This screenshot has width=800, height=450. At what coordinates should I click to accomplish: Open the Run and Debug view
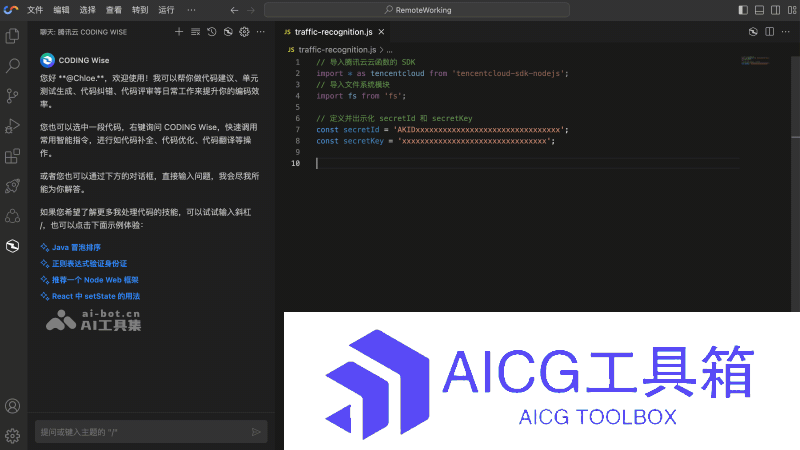[12, 126]
